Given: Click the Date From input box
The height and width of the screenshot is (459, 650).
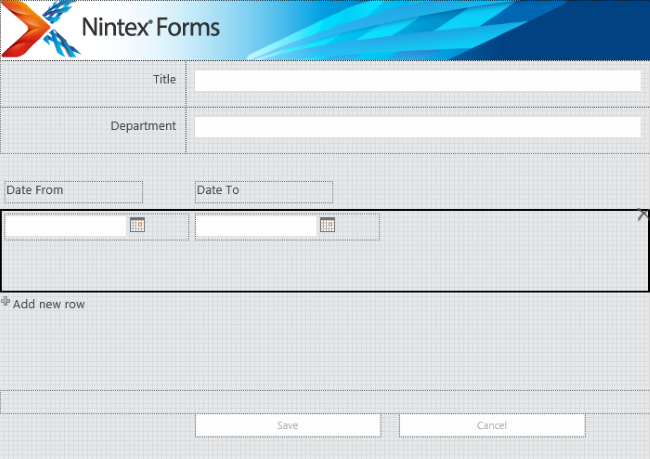Looking at the screenshot, I should (65, 226).
